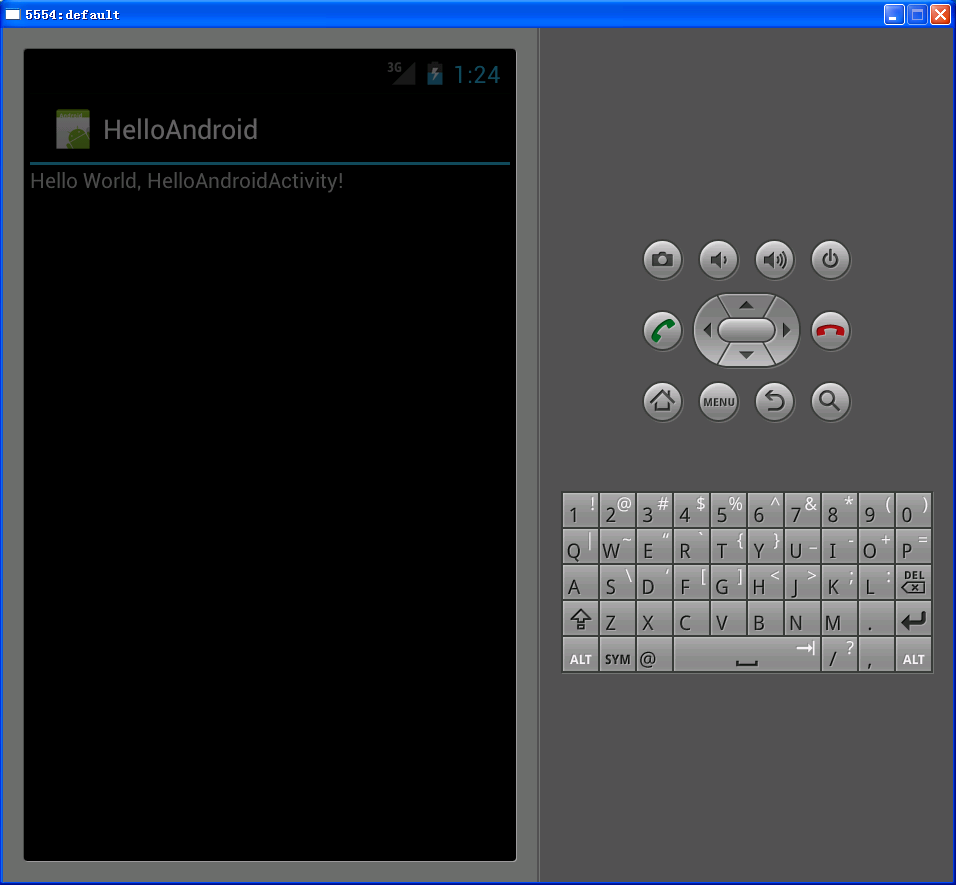
Task: Lower volume with the volume down button
Action: click(718, 260)
